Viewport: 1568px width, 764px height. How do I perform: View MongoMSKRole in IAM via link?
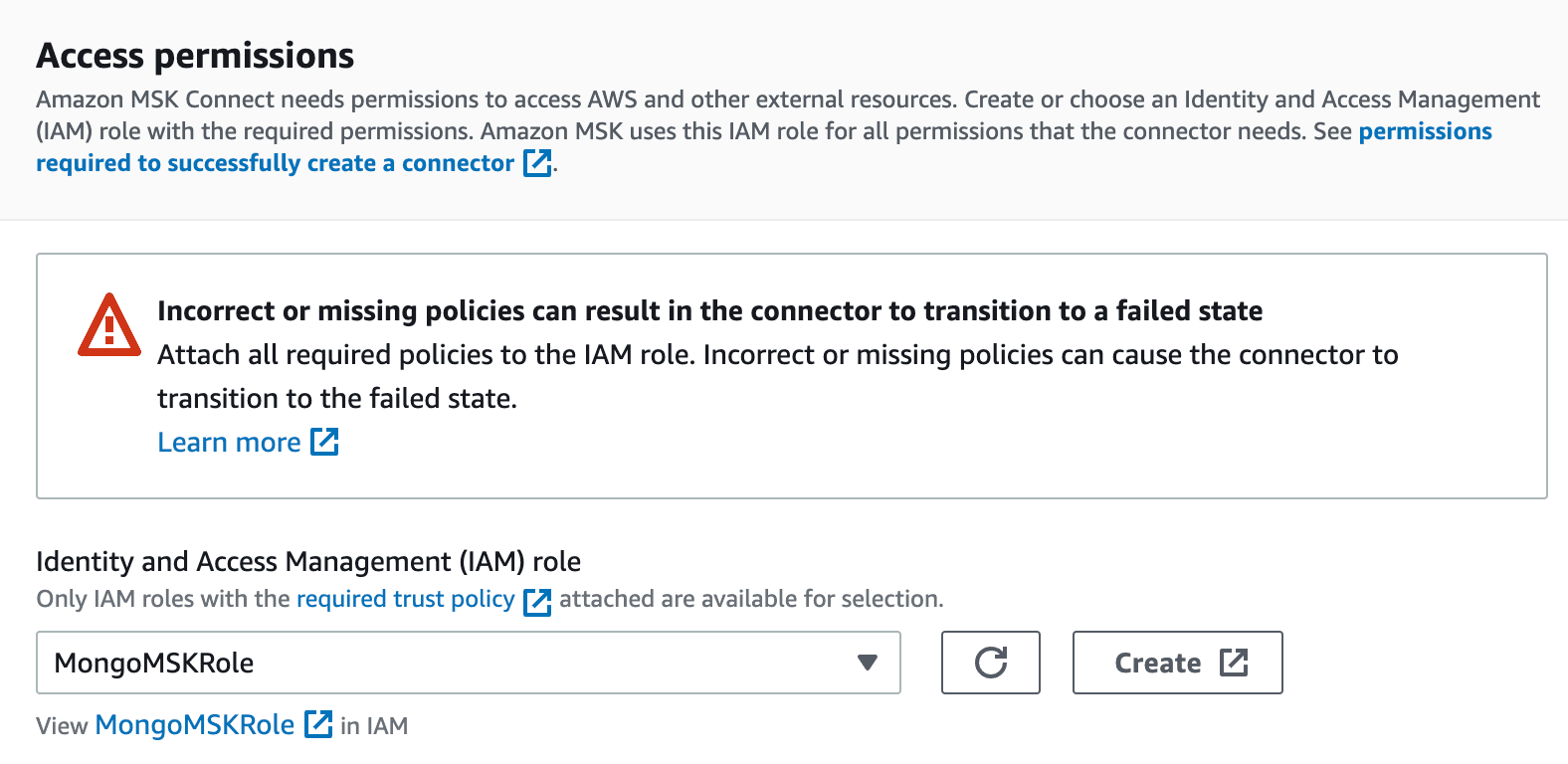point(194,725)
